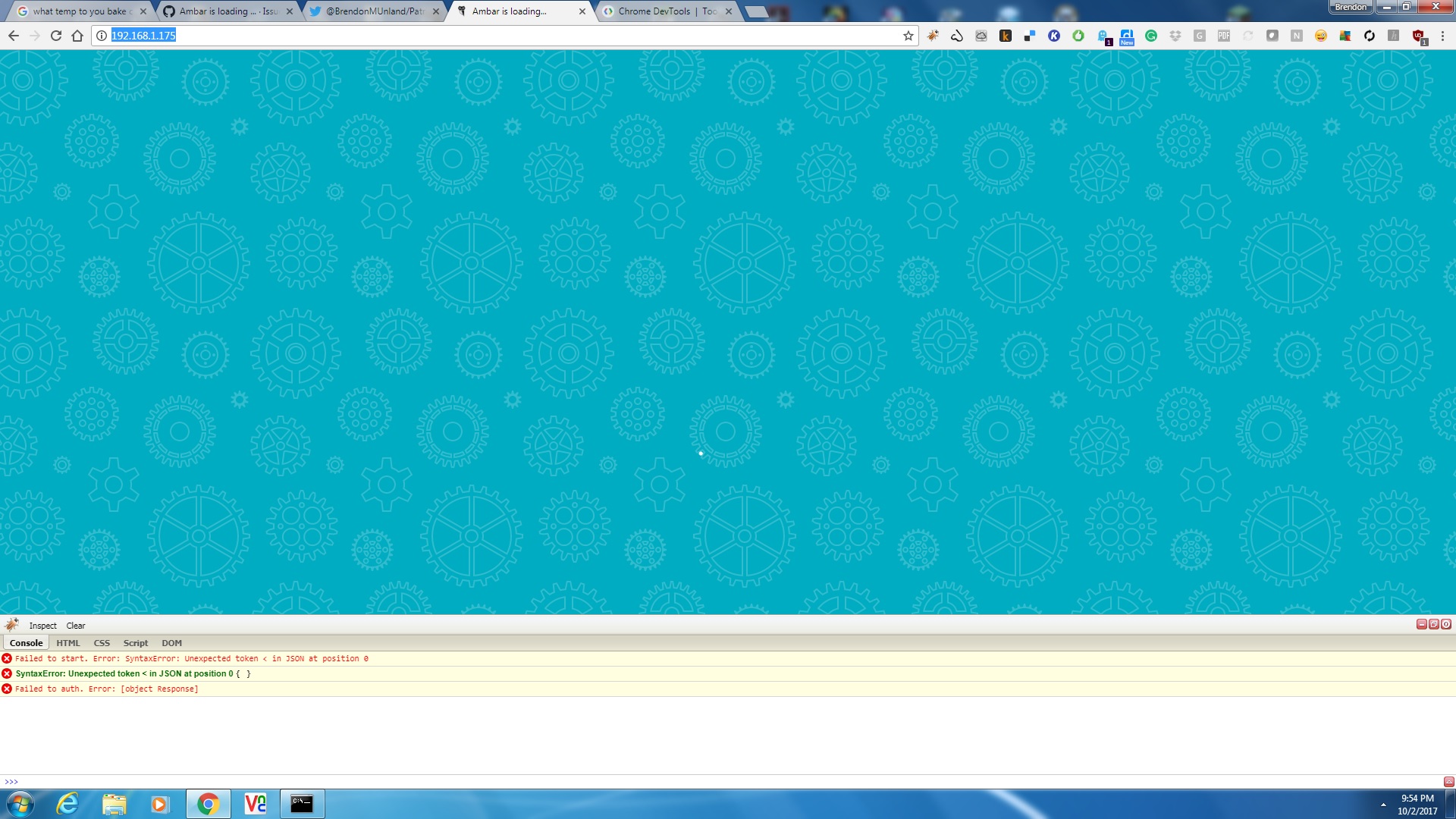Clear the Firebug console output
Viewport: 1456px width, 819px height.
click(x=76, y=626)
